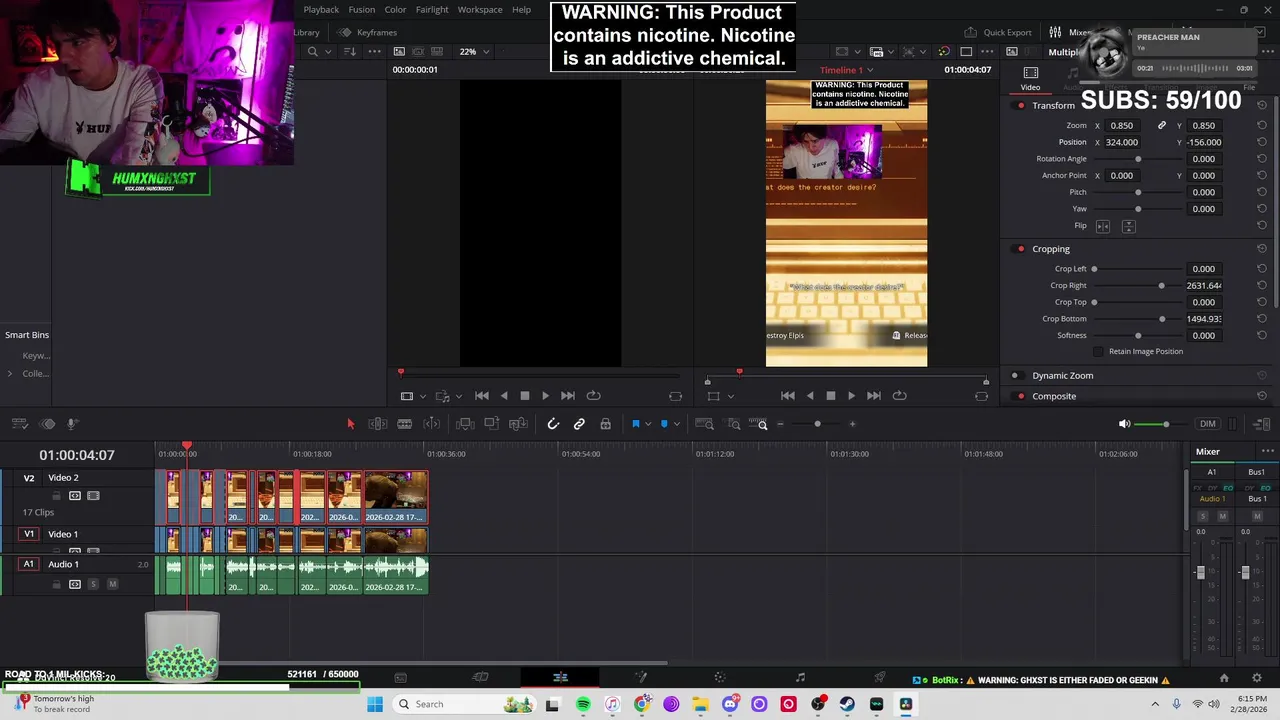Activate Trim Edit Mode tool
The width and height of the screenshot is (1280, 720).
tap(377, 424)
